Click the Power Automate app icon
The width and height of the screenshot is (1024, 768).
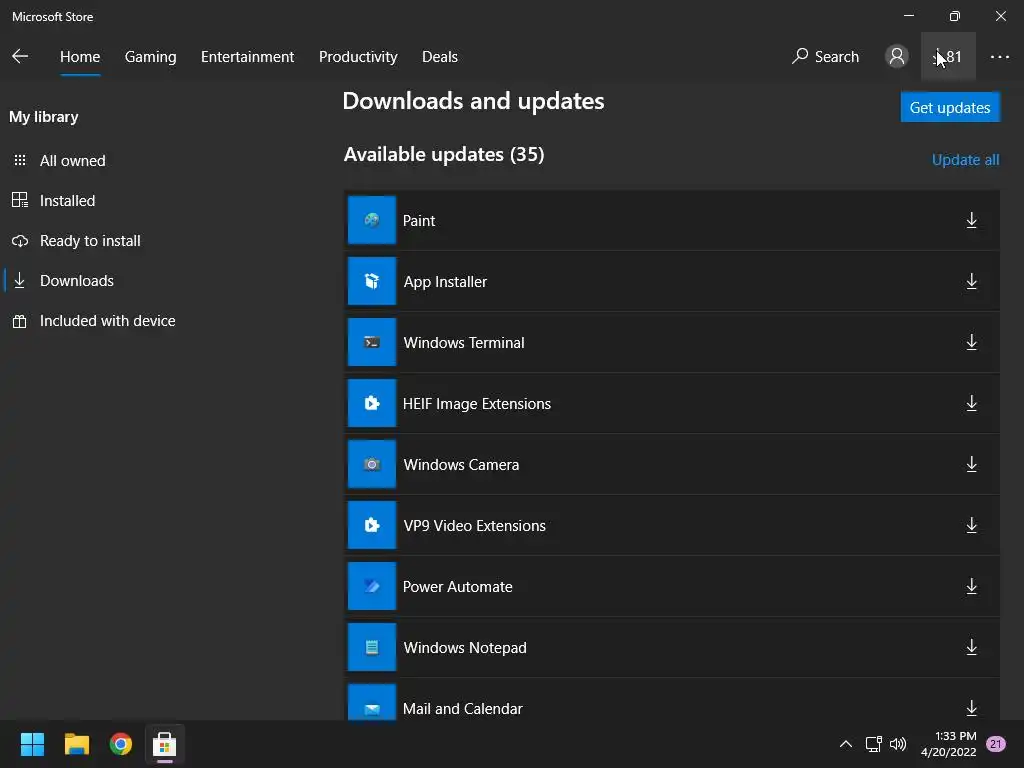click(x=372, y=586)
